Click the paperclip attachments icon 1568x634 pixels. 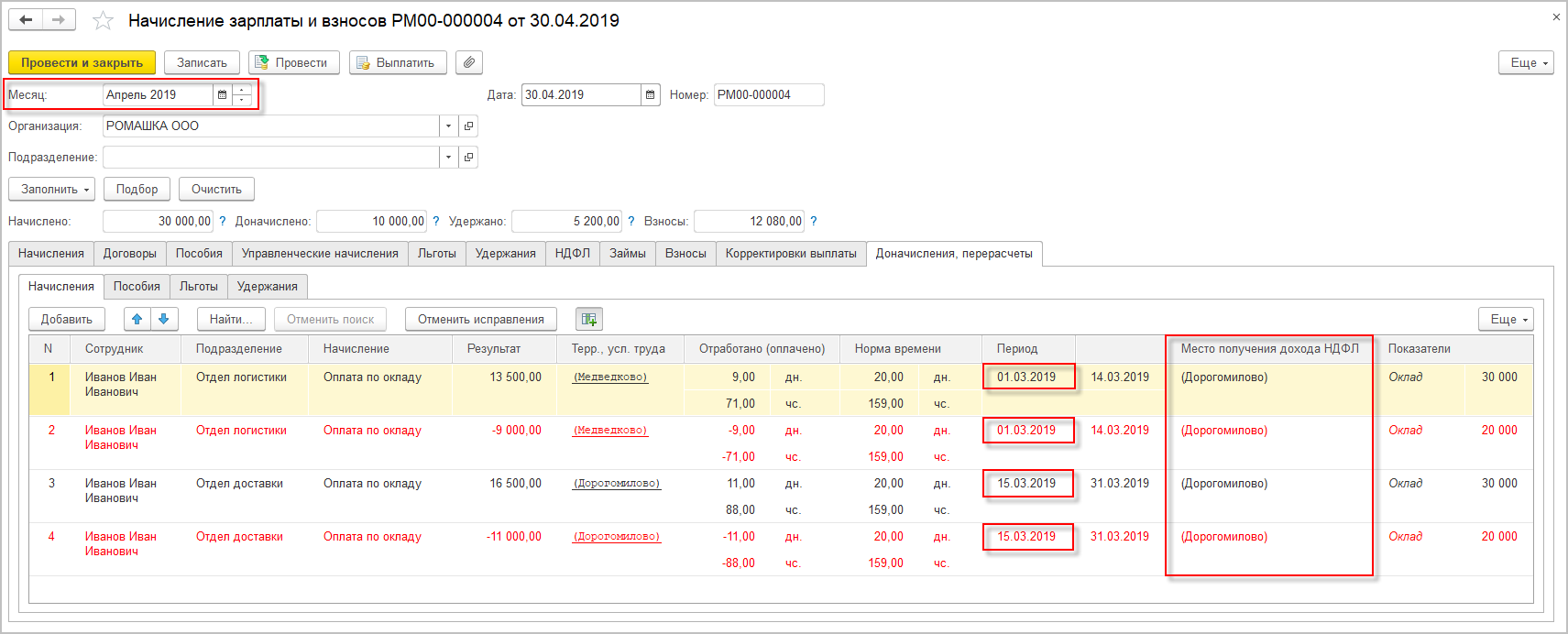tap(468, 62)
